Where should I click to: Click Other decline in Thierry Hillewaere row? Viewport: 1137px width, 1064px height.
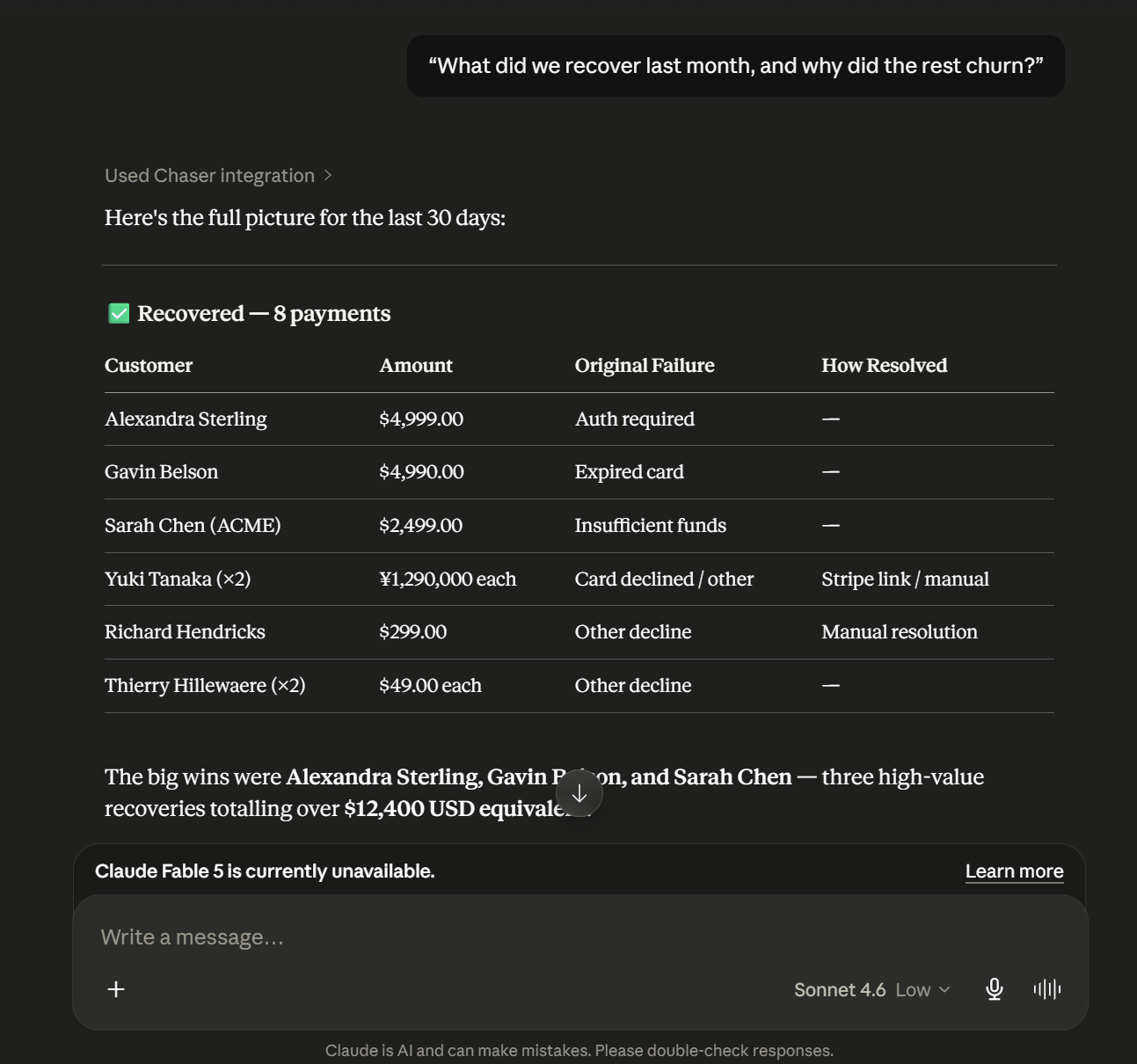633,686
